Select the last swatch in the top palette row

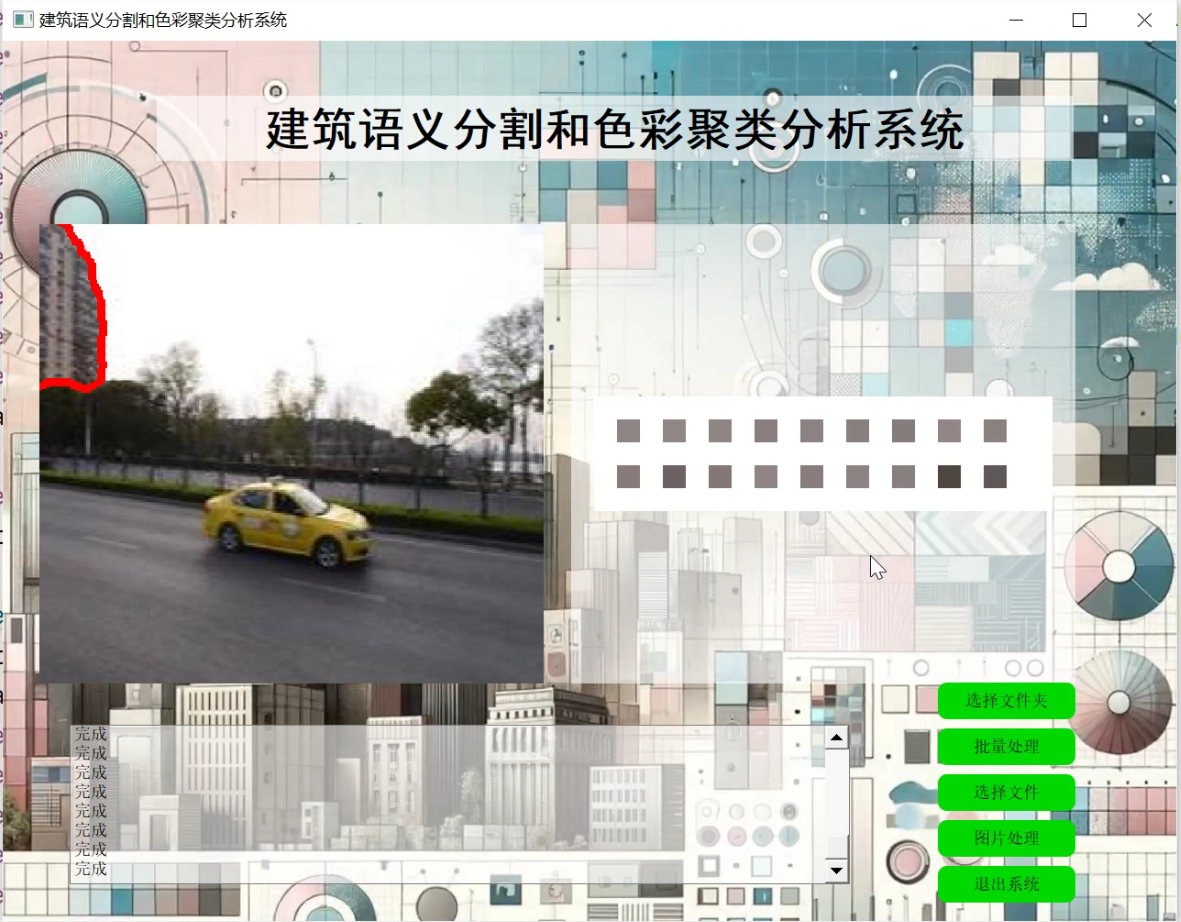pos(995,431)
